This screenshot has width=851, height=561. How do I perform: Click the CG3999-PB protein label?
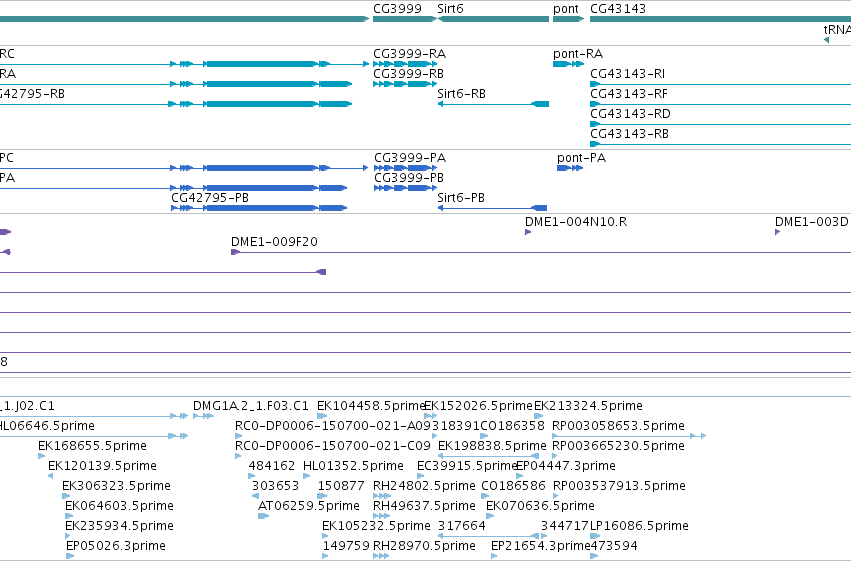[x=409, y=178]
